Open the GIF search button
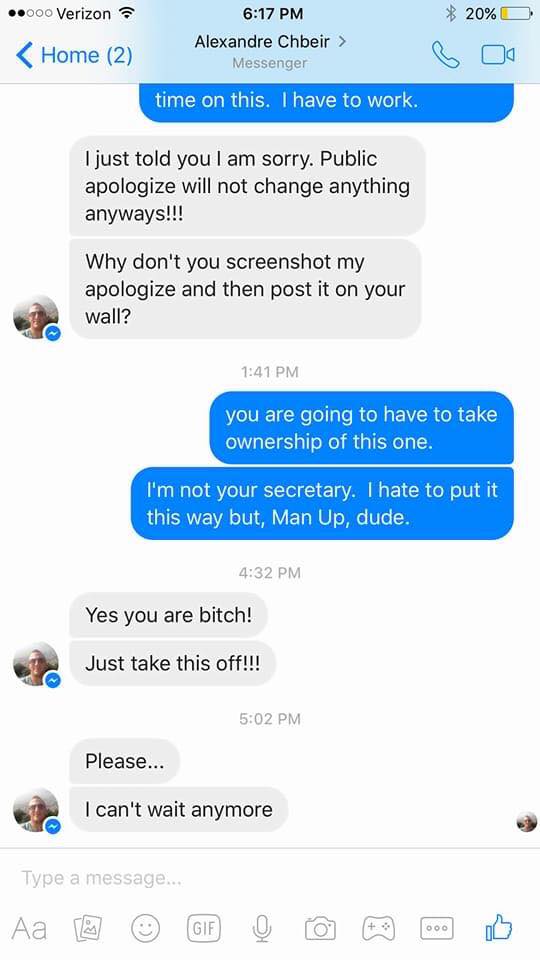 [x=204, y=928]
